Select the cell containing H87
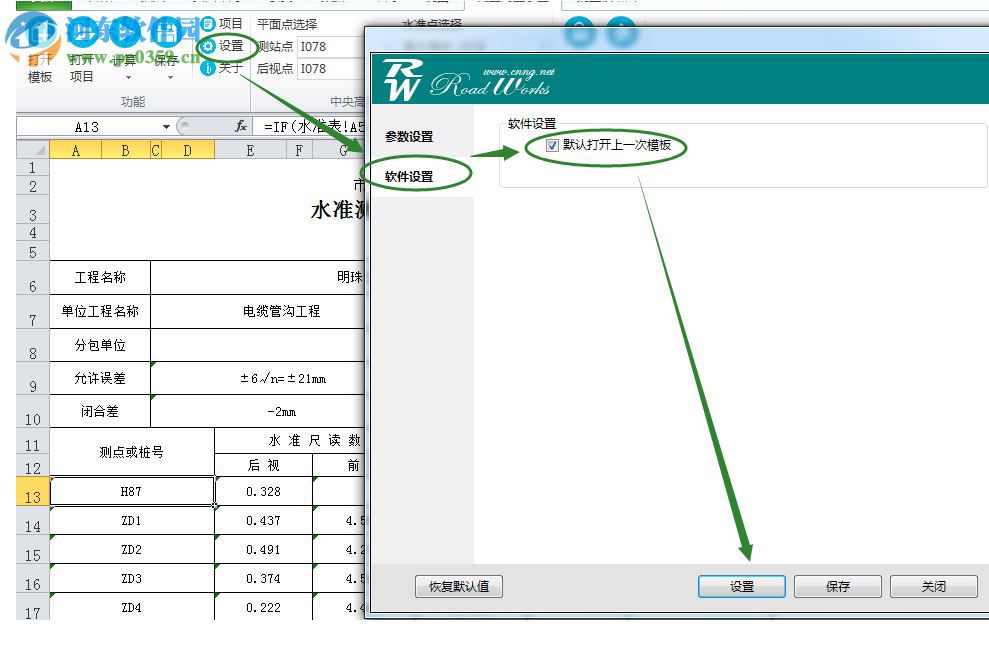This screenshot has width=989, height=669. 130,491
